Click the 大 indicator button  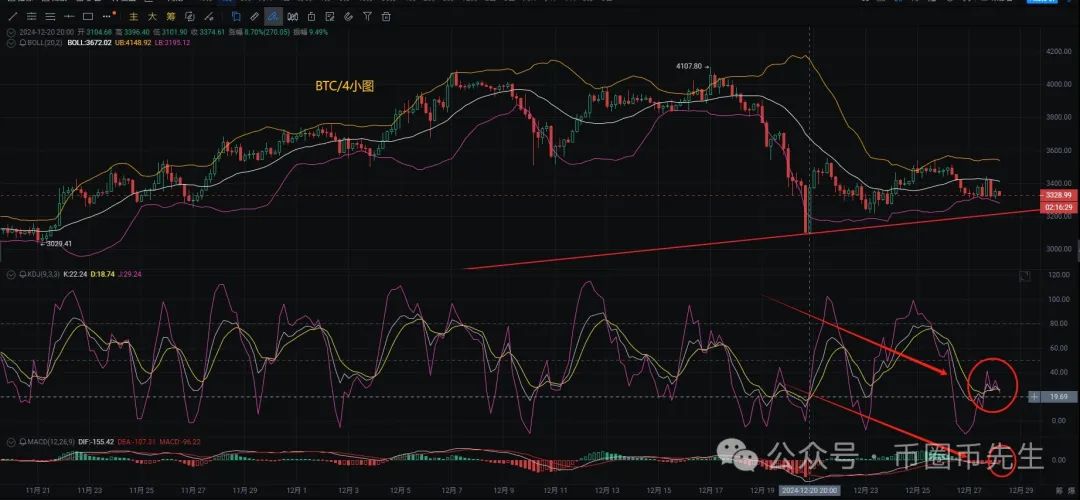click(152, 16)
